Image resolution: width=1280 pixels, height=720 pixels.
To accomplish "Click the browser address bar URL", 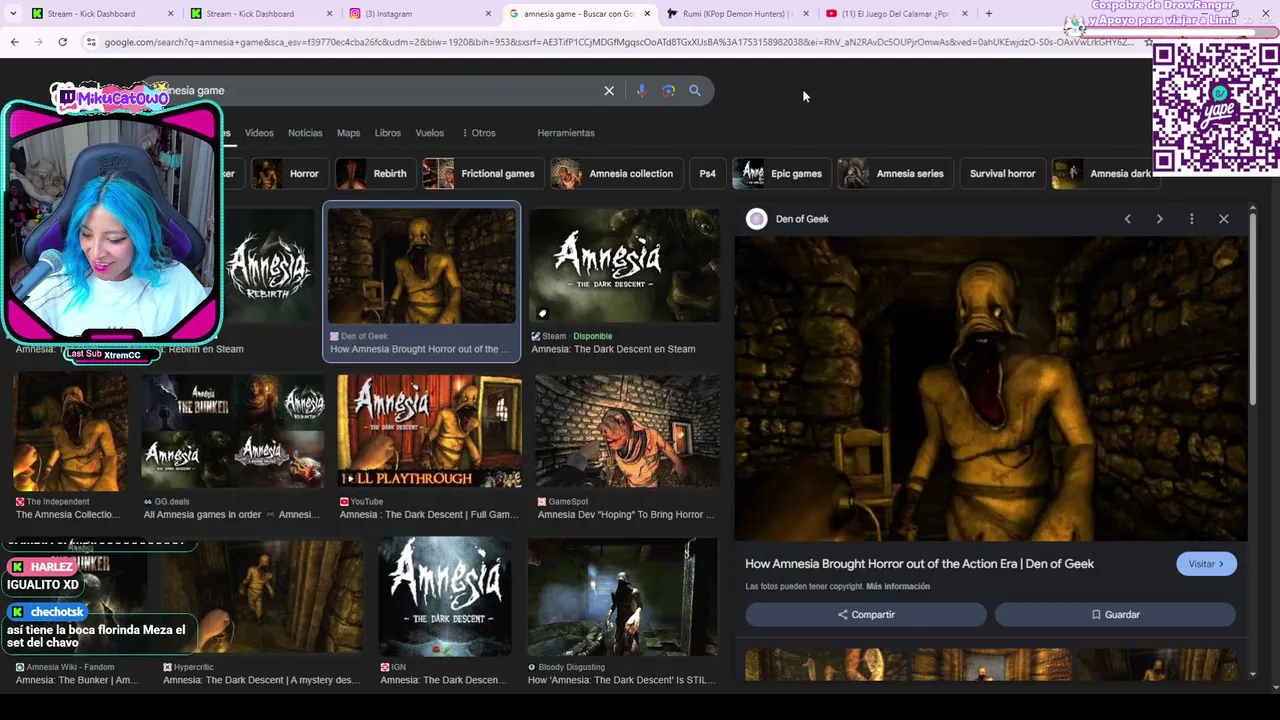I will coord(618,42).
